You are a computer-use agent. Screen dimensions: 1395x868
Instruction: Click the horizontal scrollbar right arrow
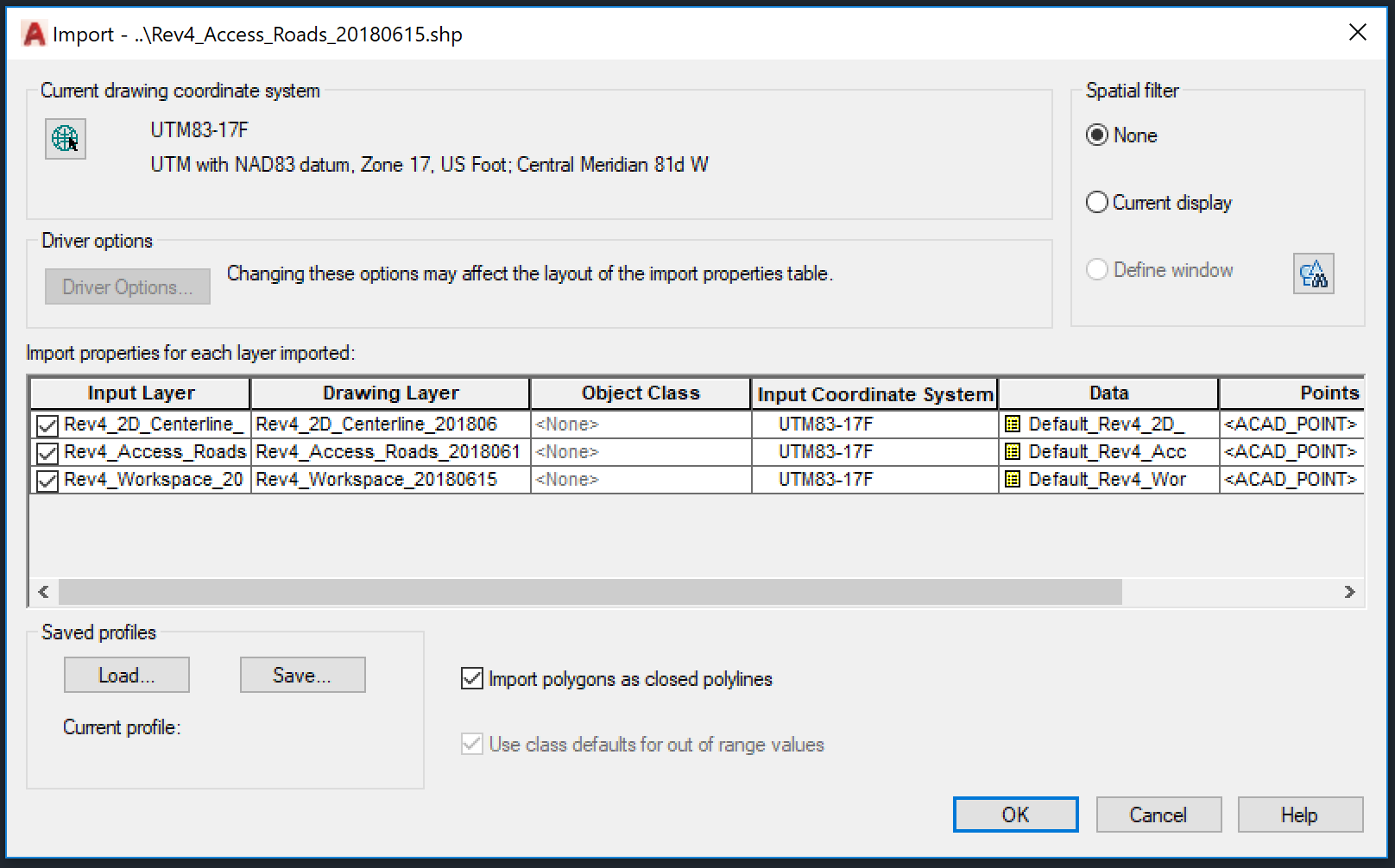1351,592
